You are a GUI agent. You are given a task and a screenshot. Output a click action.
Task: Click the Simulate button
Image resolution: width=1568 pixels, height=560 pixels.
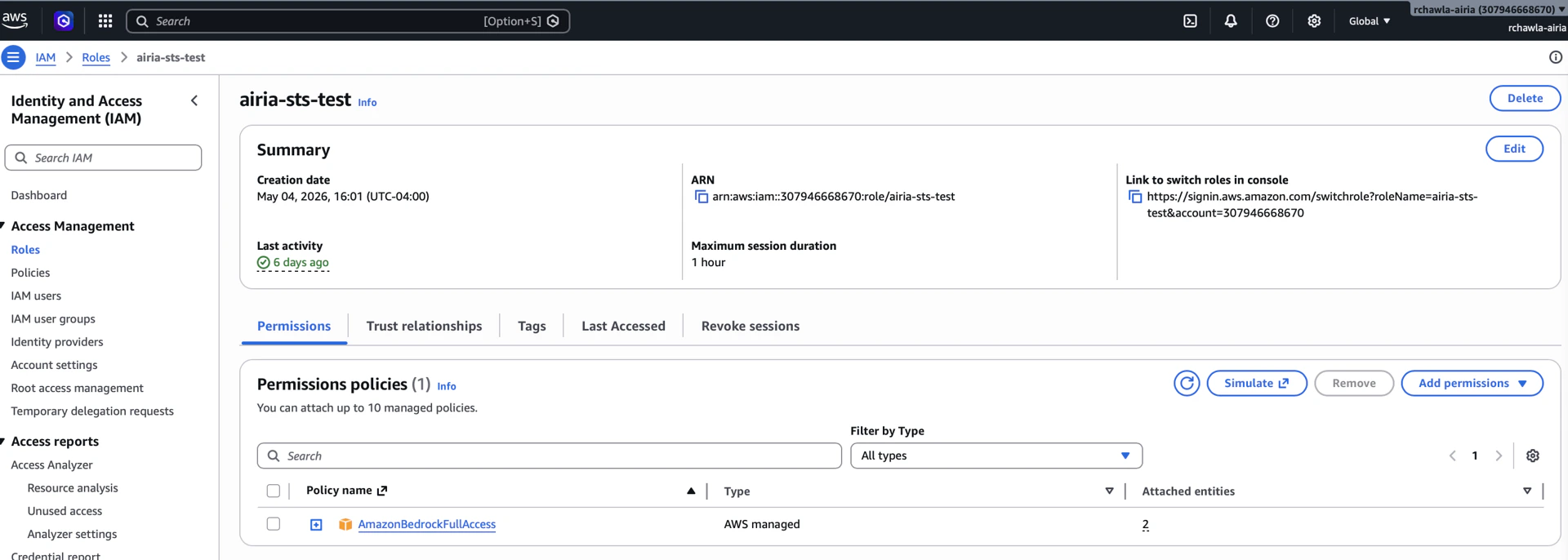point(1257,383)
